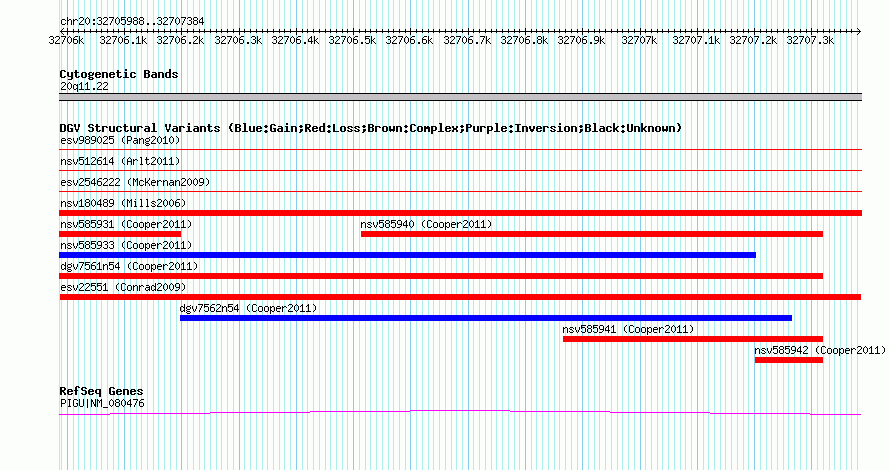890x470 pixels.
Task: Select the 32706.3k ruler position
Action: (x=238, y=40)
